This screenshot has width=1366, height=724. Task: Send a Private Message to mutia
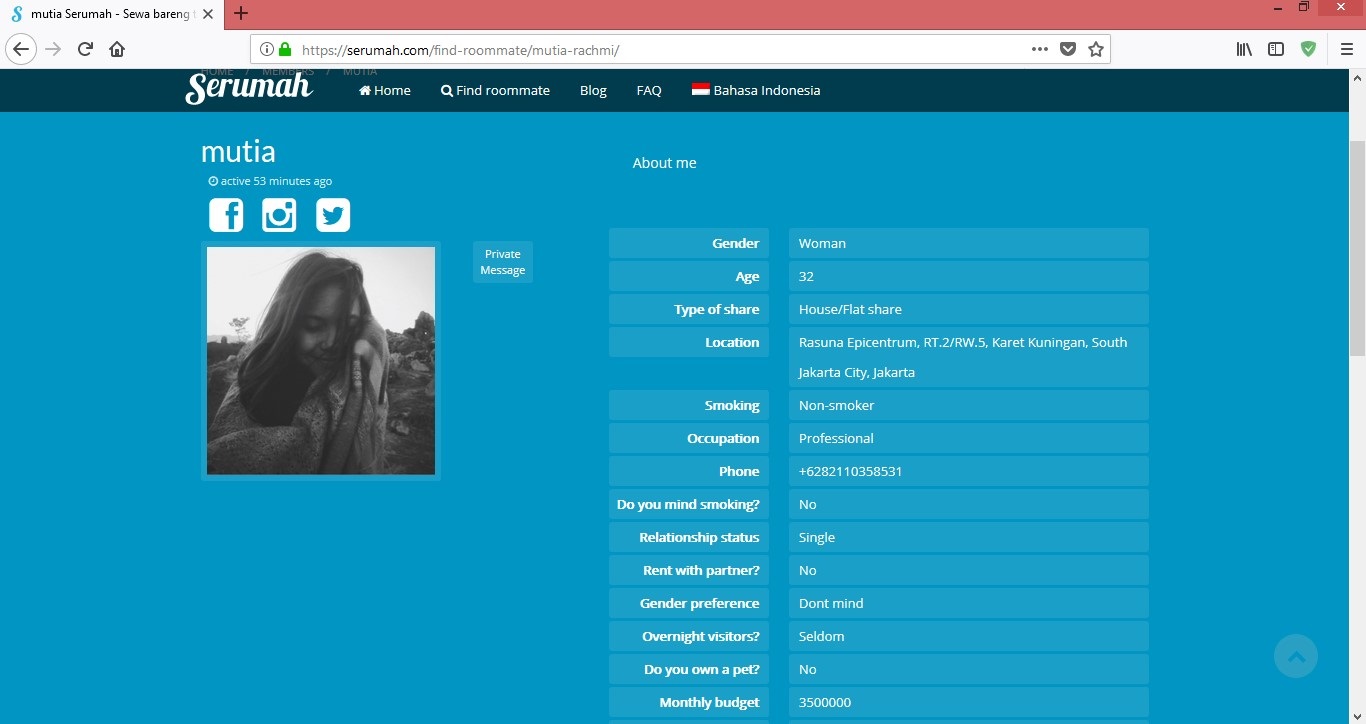coord(503,262)
